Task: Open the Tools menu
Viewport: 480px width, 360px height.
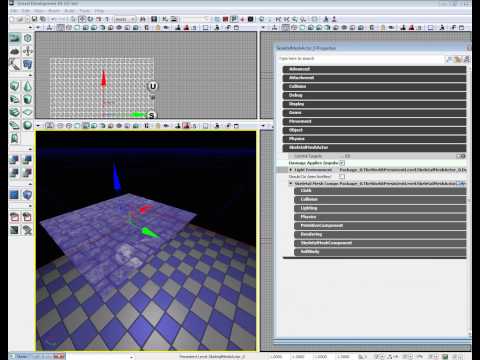Action: (85, 11)
